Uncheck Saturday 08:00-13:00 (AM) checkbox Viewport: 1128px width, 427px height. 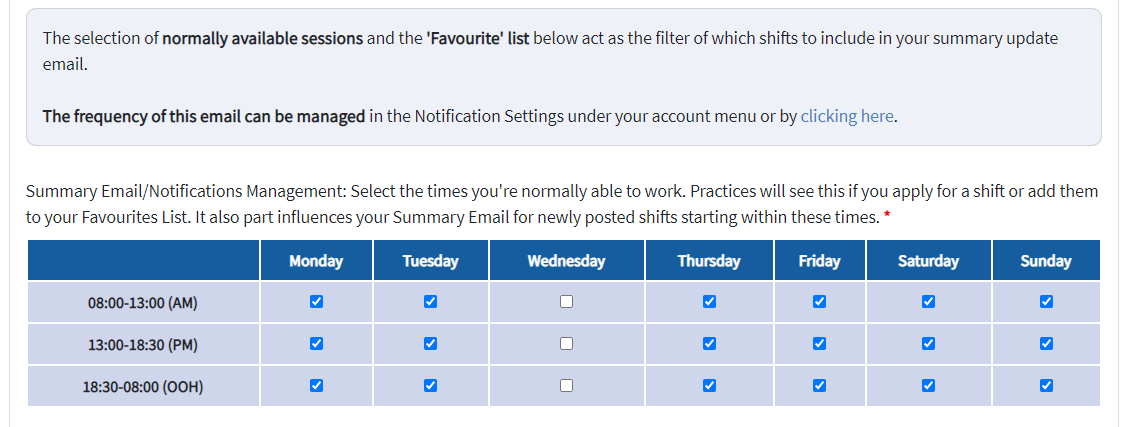[928, 302]
